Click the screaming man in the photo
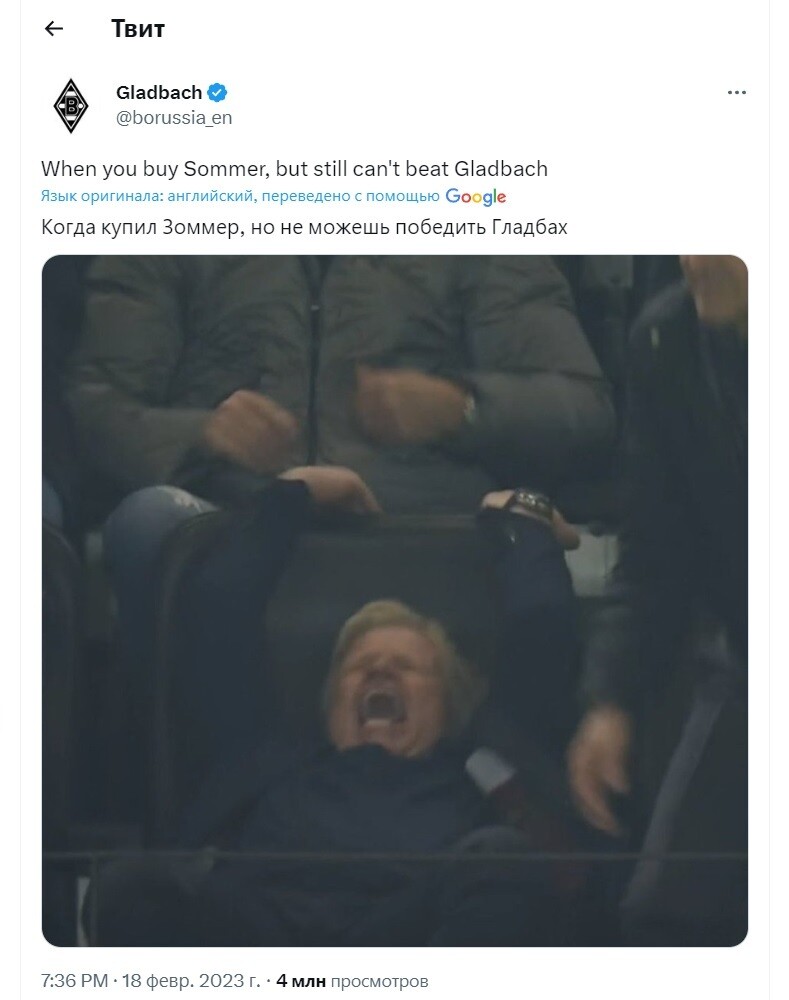The width and height of the screenshot is (789, 1000). 395,682
